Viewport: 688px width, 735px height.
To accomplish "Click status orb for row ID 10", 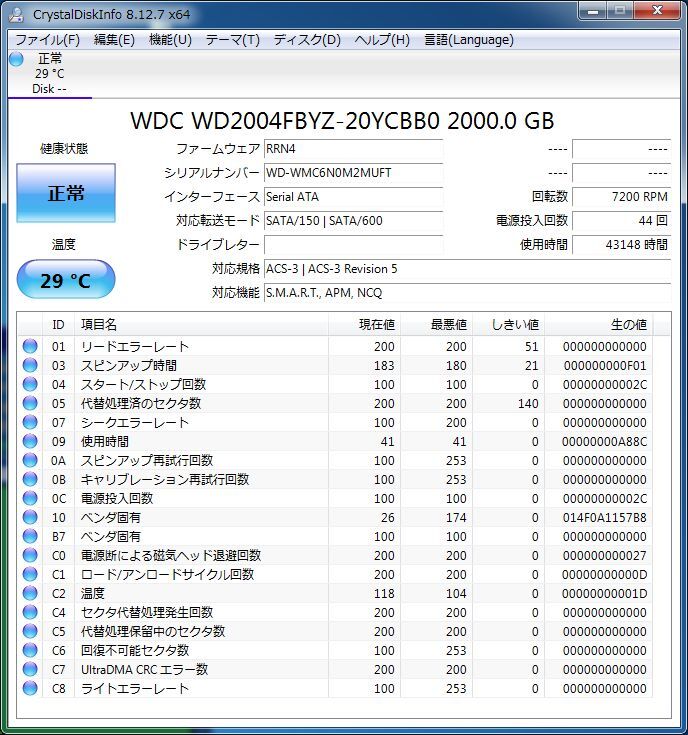I will coord(30,517).
